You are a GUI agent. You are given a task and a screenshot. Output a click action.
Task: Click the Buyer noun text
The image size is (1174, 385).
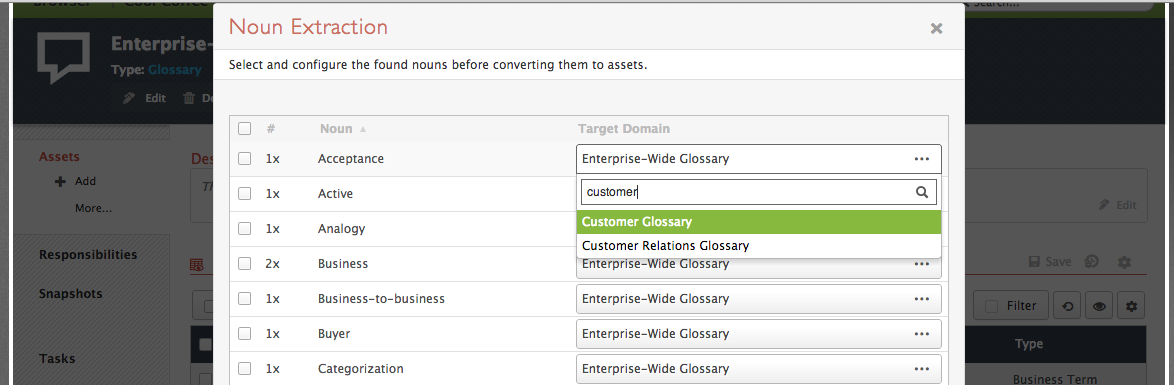point(334,334)
